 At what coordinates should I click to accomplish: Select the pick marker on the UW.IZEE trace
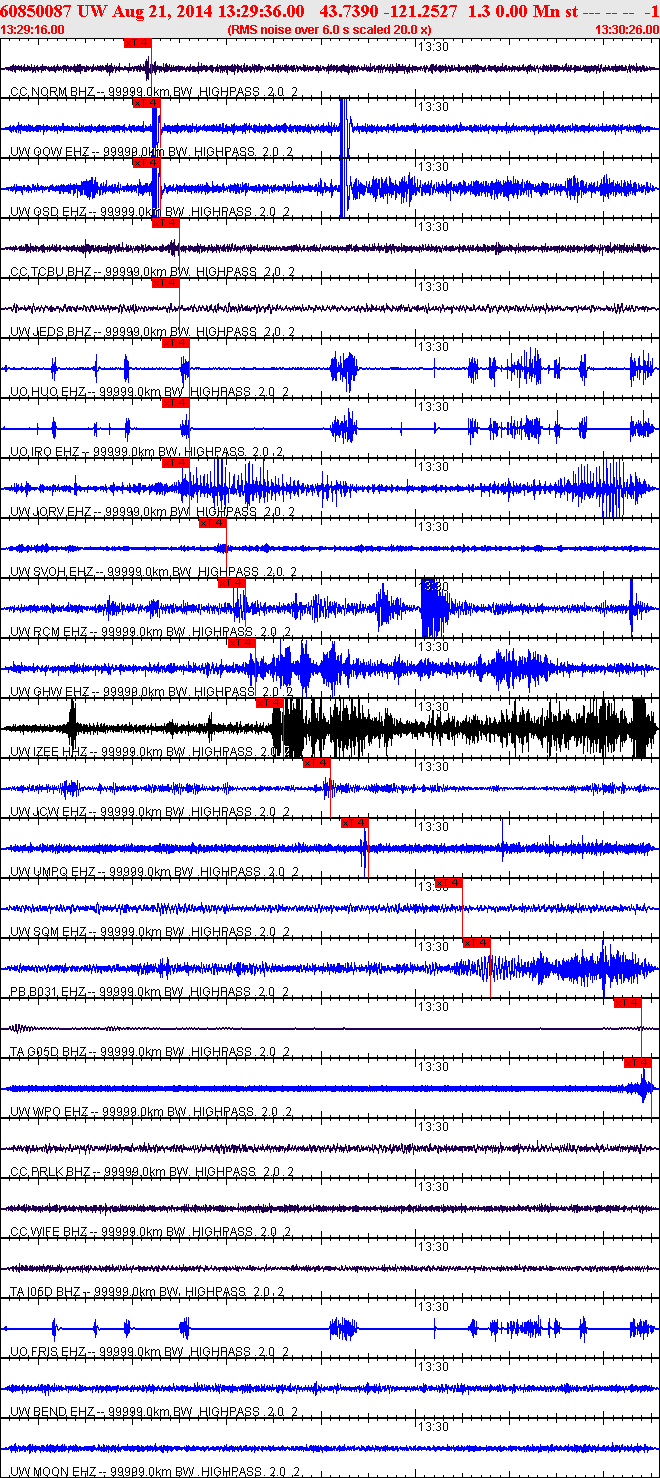(271, 703)
